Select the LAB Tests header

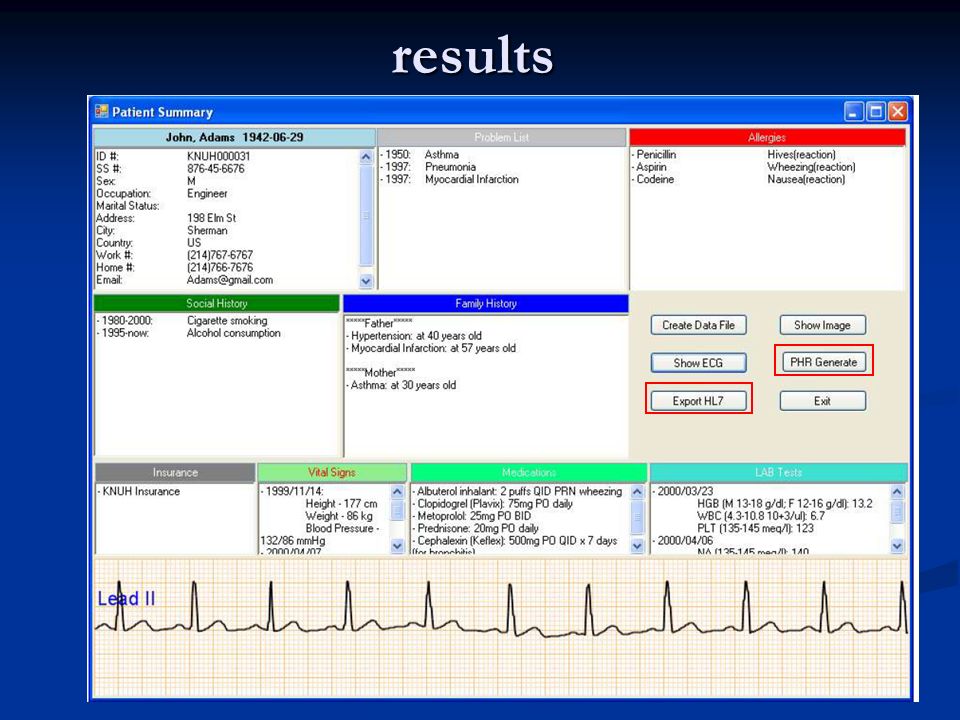click(778, 472)
